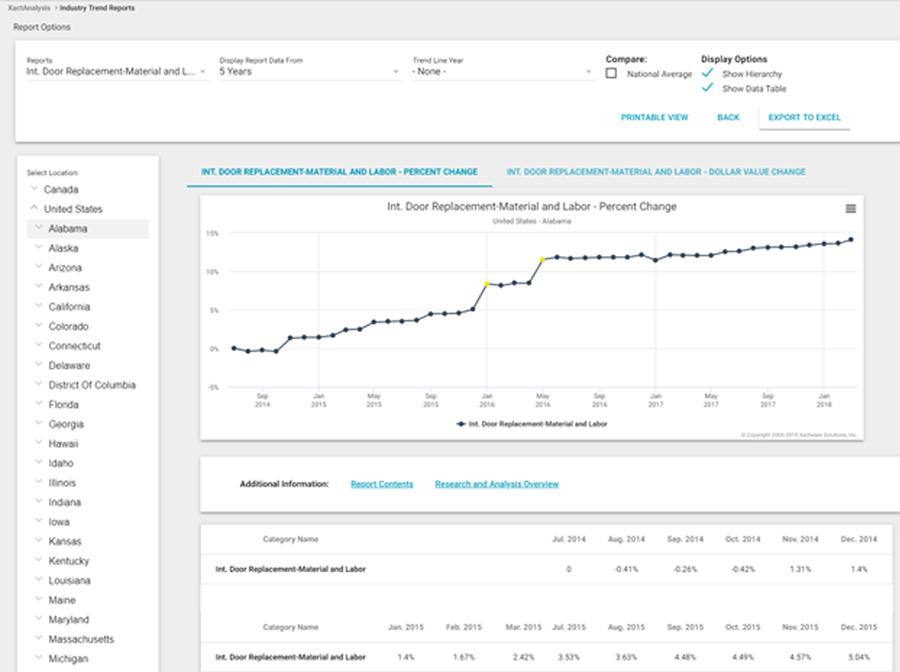Open the Reports dropdown
Image resolution: width=900 pixels, height=672 pixels.
point(115,72)
